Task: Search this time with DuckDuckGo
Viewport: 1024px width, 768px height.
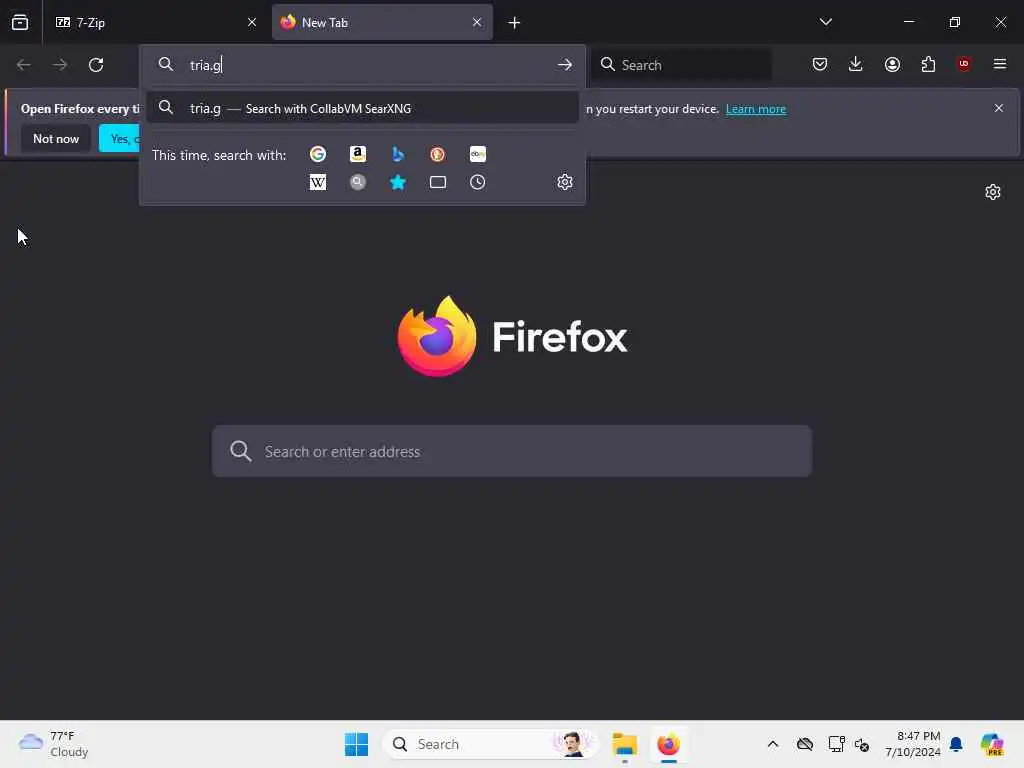Action: [x=438, y=154]
